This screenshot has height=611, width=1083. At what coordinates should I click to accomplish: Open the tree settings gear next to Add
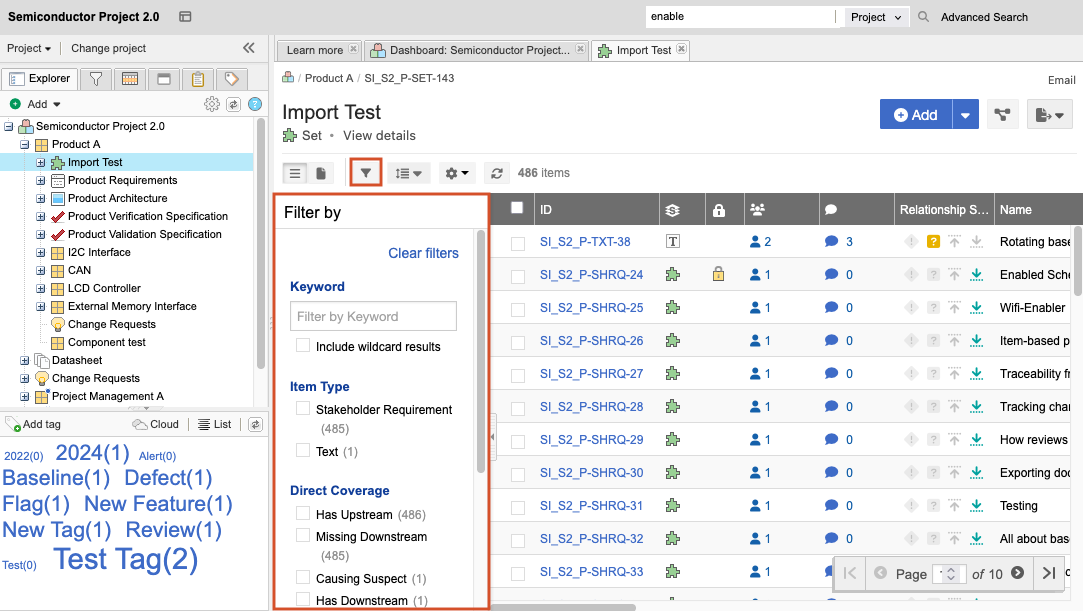211,103
